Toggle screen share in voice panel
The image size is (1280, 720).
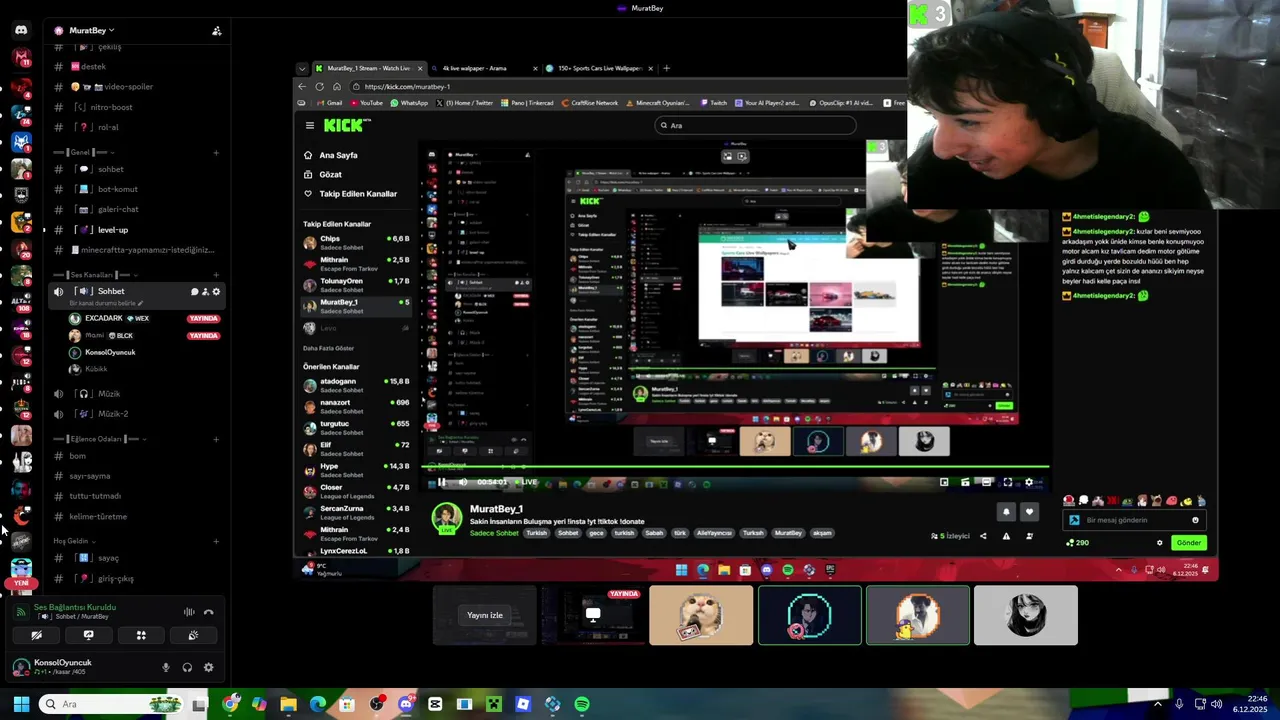pyautogui.click(x=88, y=635)
